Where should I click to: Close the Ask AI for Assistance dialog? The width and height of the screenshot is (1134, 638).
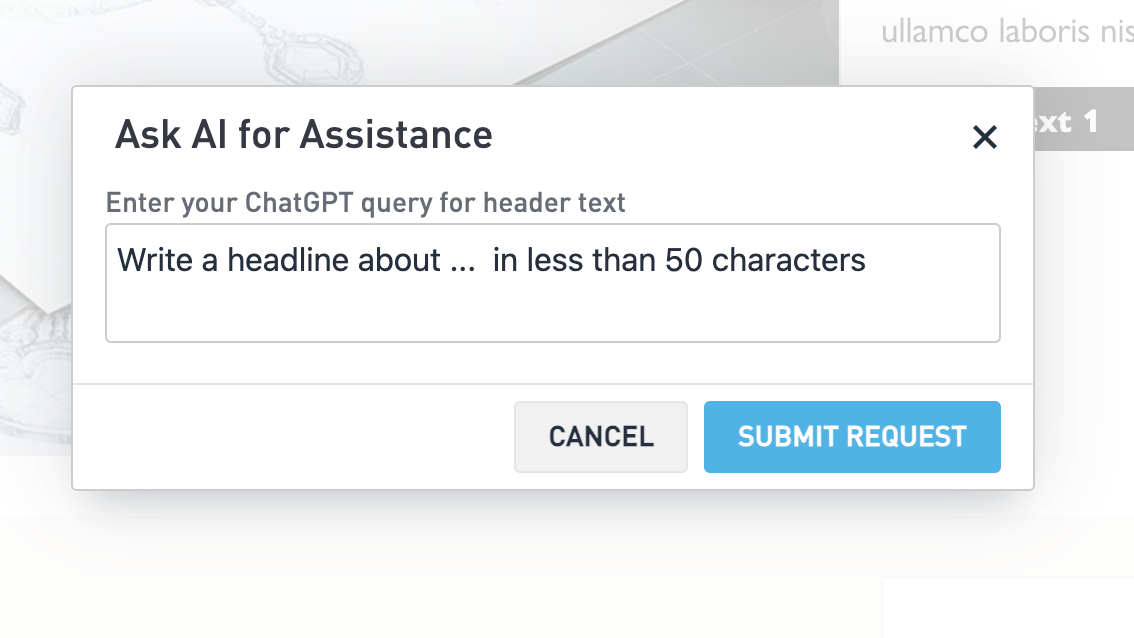click(x=985, y=137)
